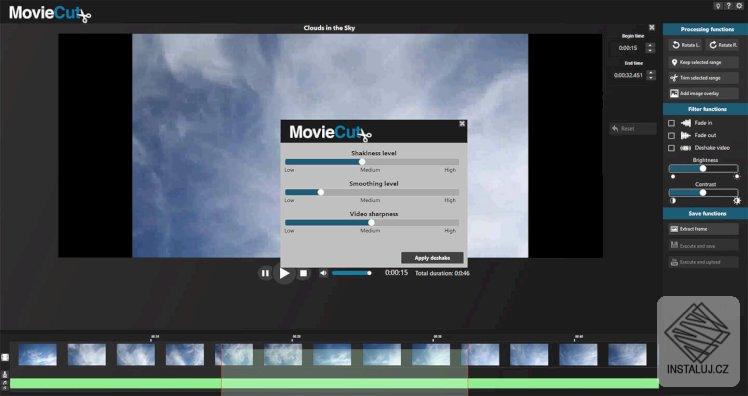Open settings via the gear icon

click(739, 6)
